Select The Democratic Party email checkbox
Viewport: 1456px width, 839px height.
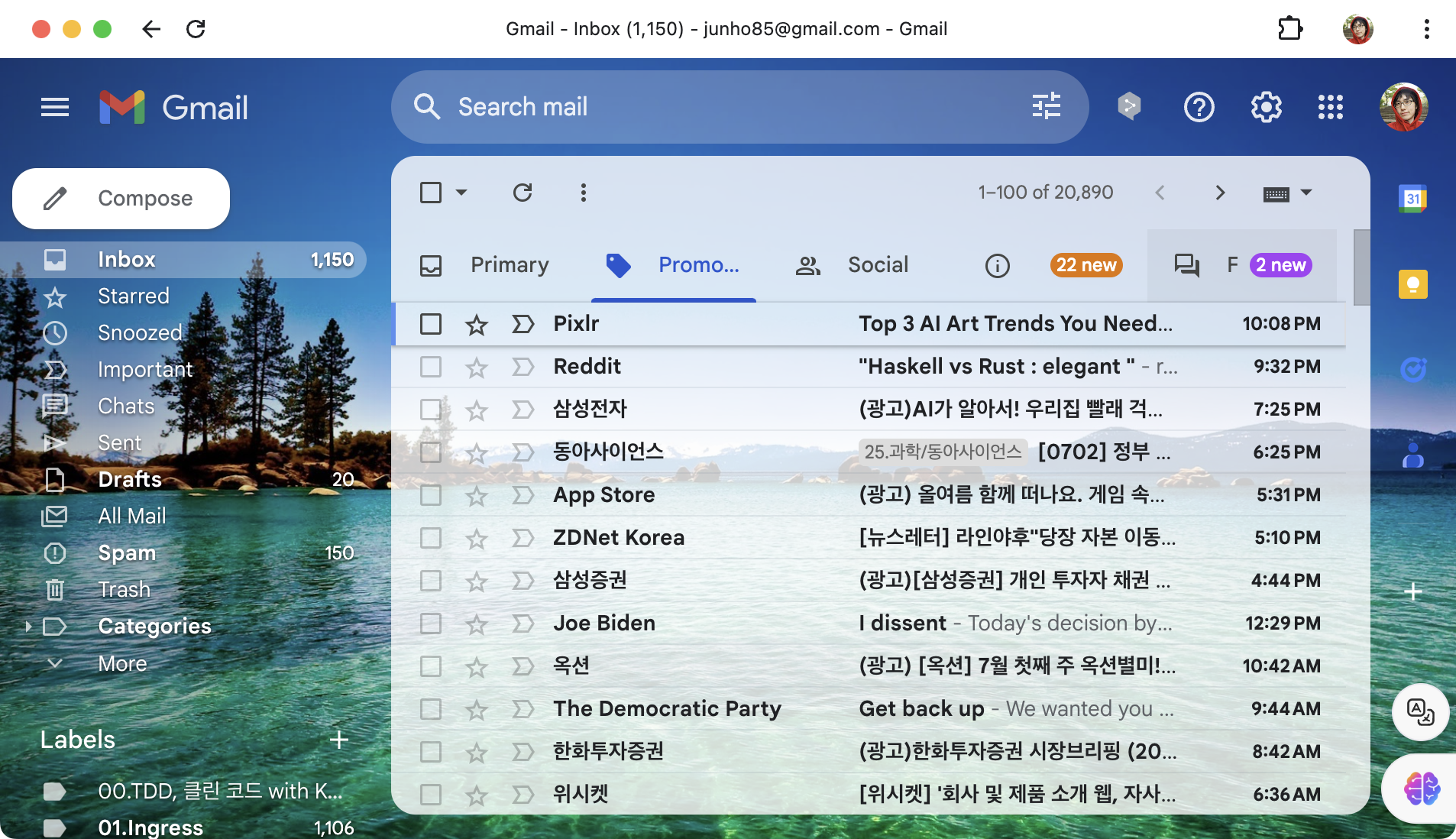pyautogui.click(x=431, y=709)
